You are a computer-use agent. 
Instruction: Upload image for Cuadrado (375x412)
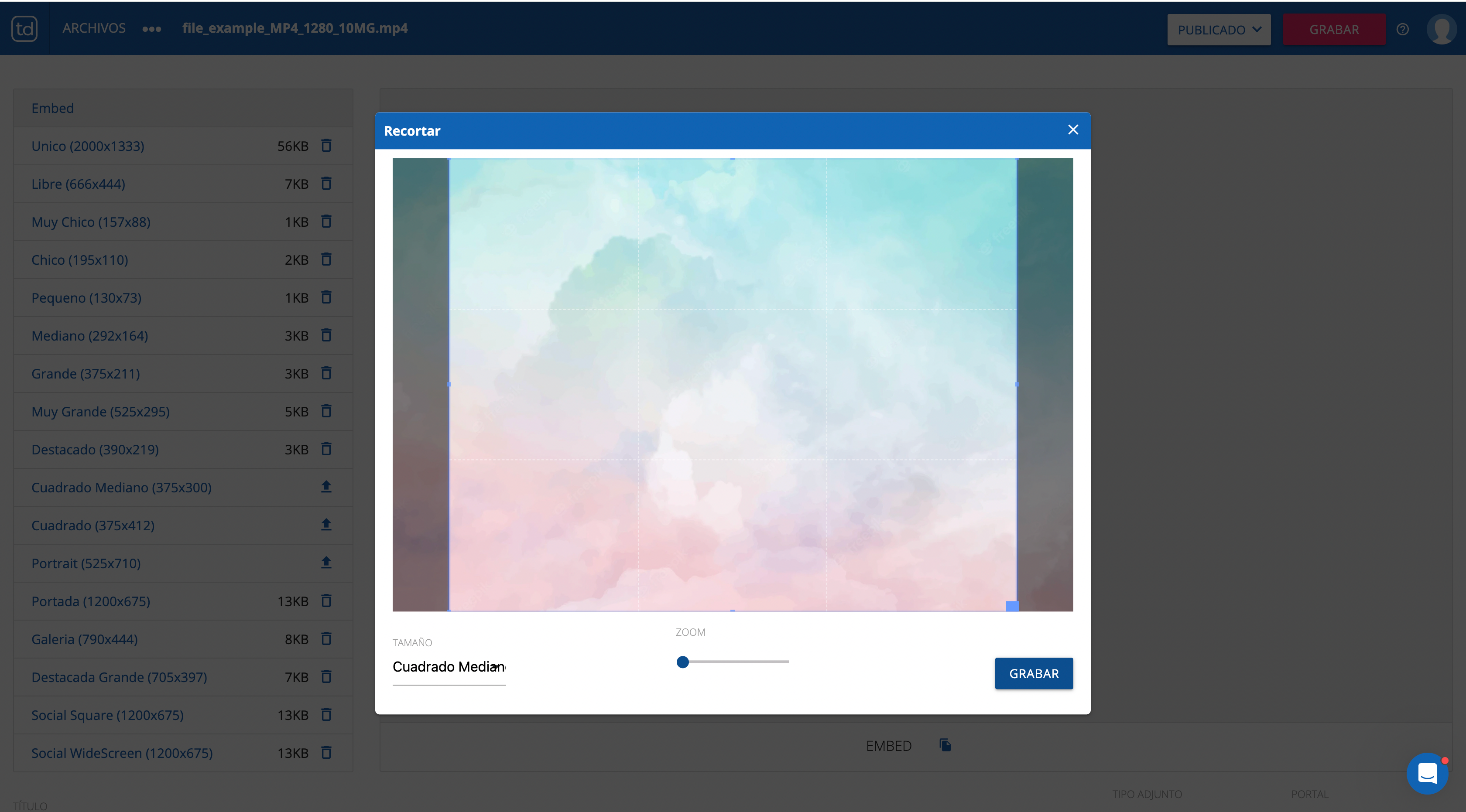[326, 524]
